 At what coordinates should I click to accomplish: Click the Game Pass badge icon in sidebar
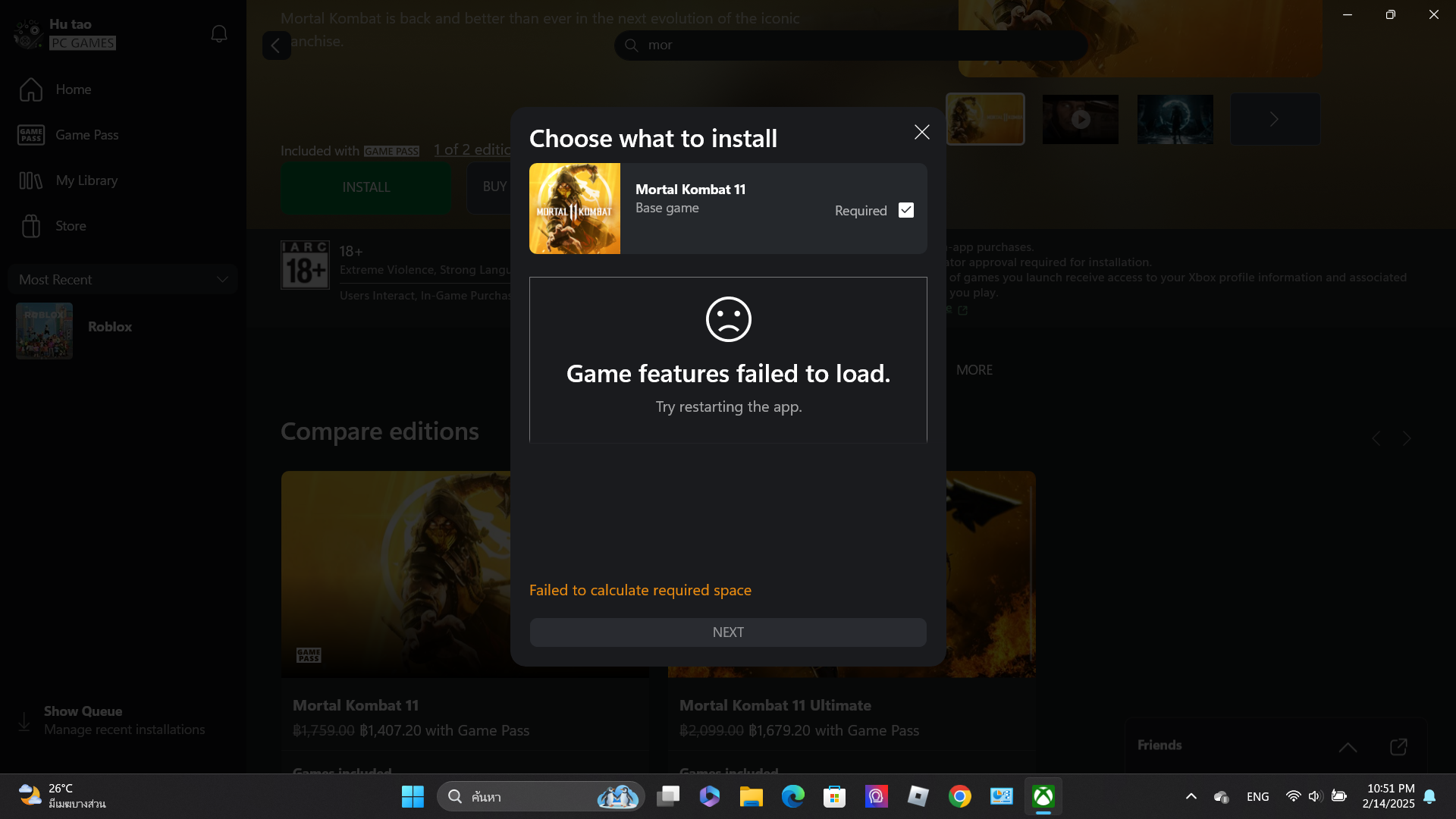click(x=31, y=135)
